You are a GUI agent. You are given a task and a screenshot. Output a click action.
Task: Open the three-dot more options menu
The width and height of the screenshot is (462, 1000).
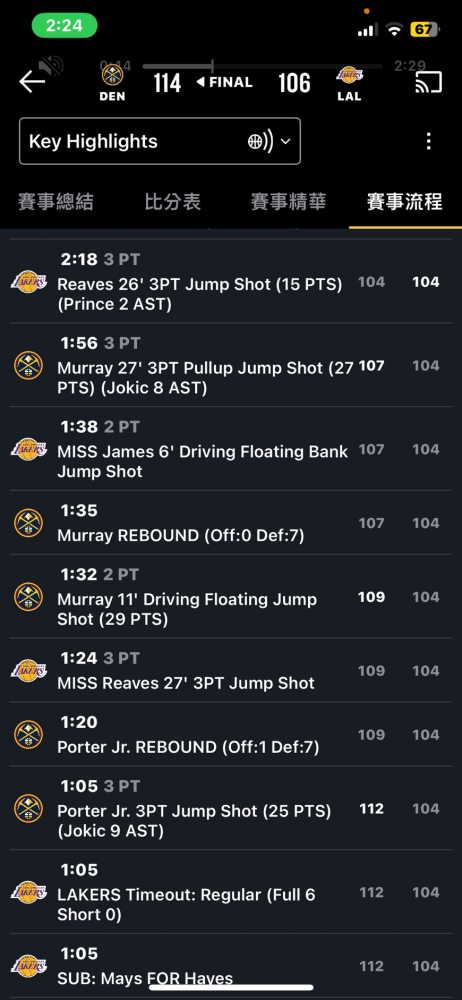(429, 141)
